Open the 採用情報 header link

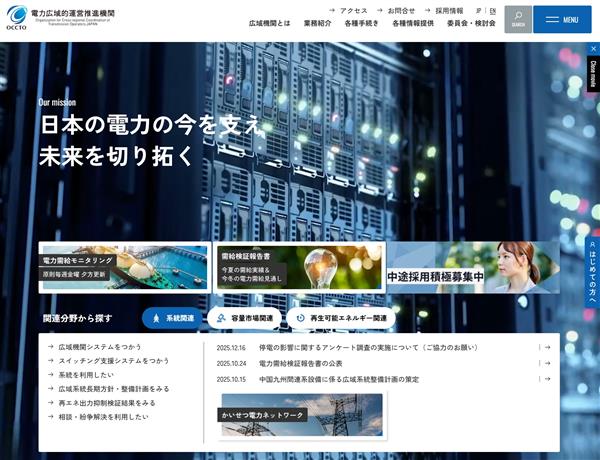coord(449,11)
